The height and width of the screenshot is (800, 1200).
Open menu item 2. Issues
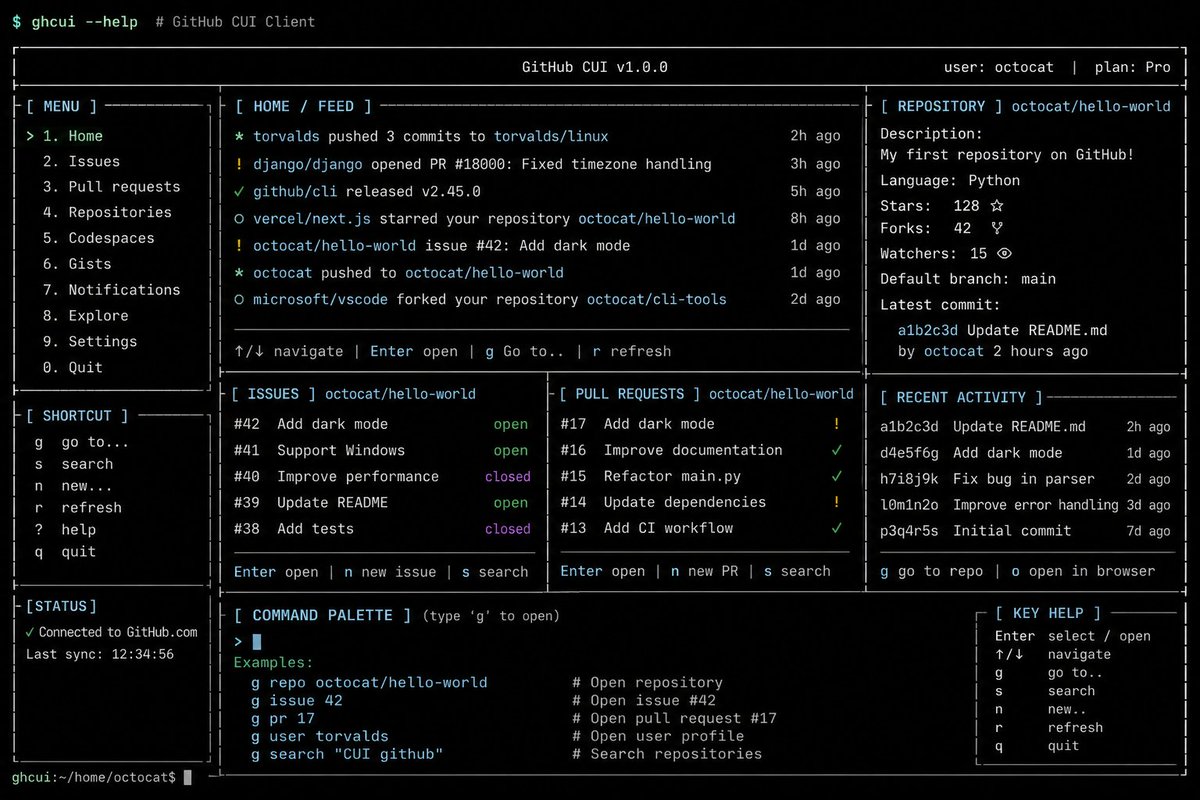click(x=81, y=161)
